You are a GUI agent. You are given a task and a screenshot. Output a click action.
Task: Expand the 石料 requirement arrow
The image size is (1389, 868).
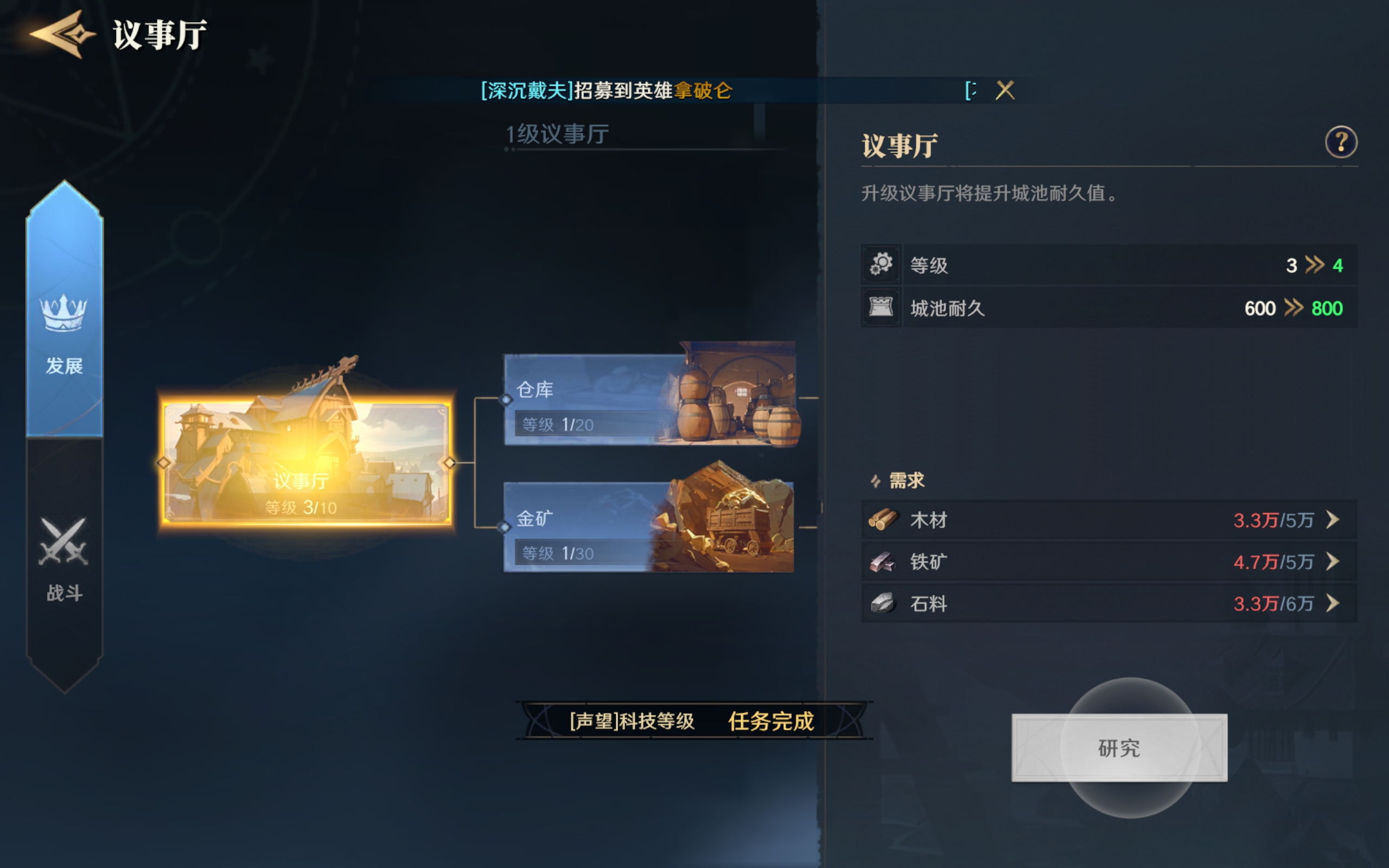point(1333,603)
